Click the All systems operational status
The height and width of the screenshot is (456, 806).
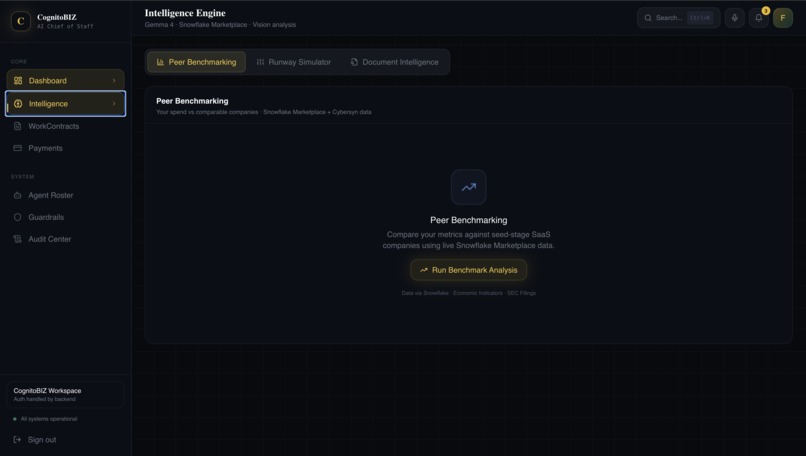coord(45,419)
